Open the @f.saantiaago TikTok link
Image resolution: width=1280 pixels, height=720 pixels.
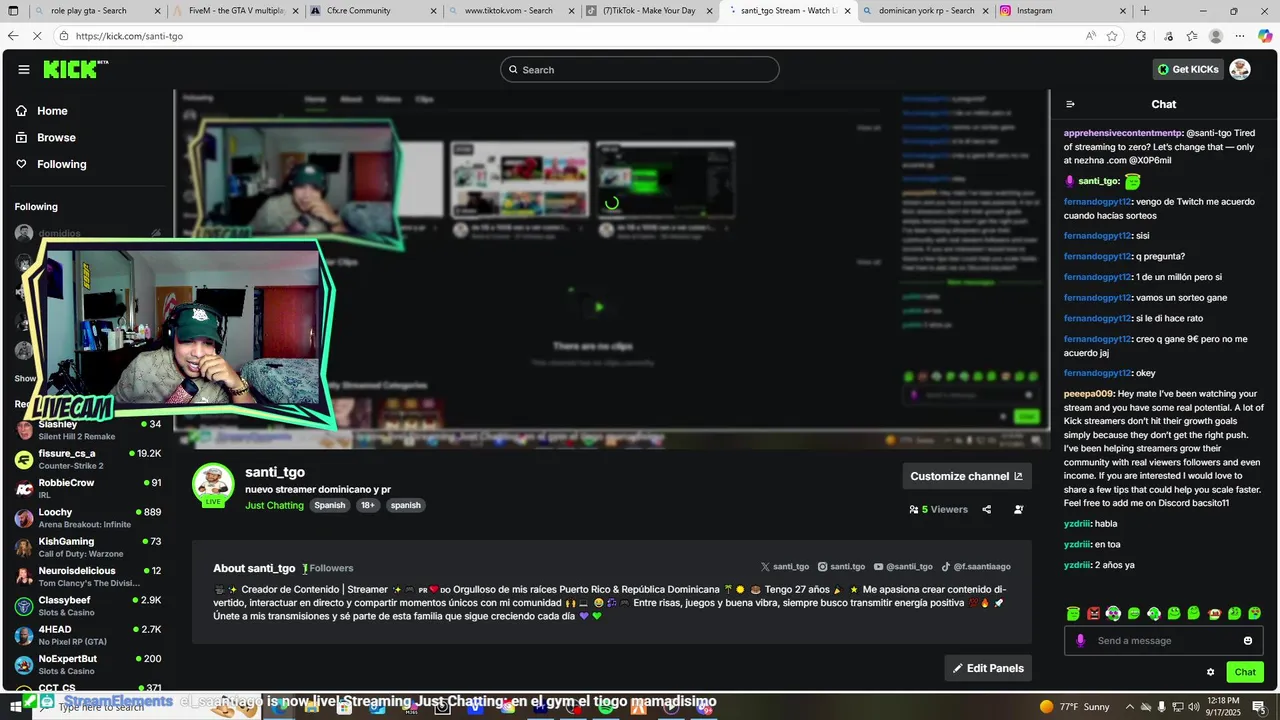976,567
